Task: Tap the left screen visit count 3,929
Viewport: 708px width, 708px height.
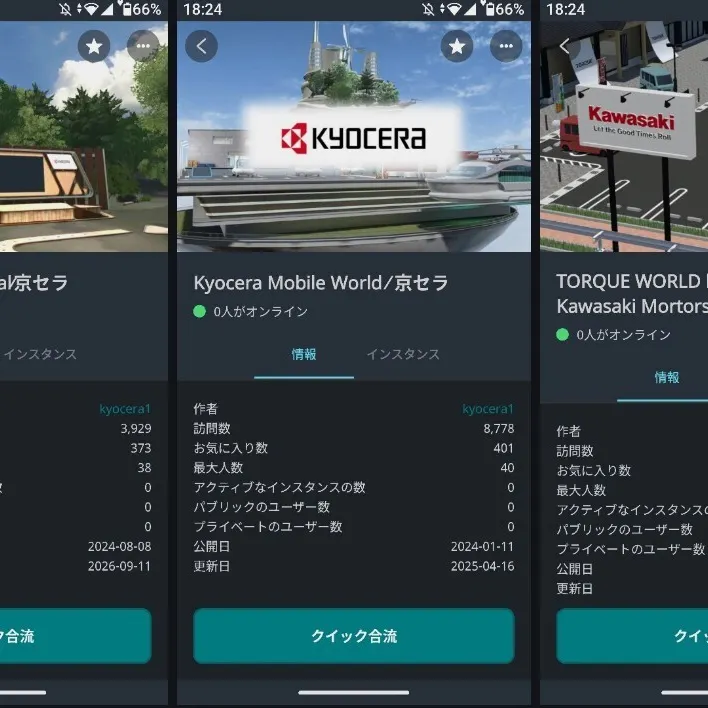Action: point(136,429)
